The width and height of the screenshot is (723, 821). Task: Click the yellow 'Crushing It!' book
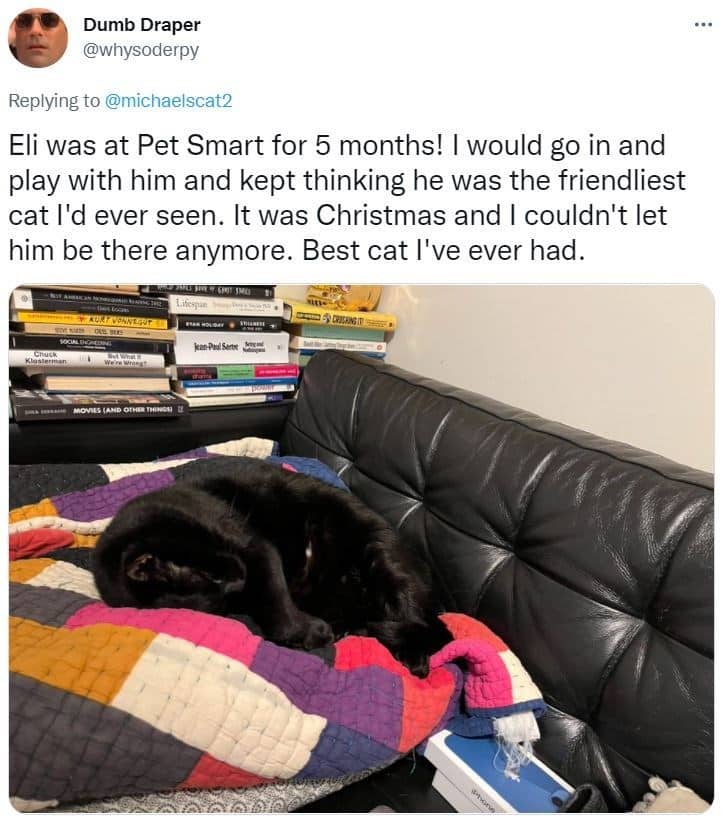[x=339, y=316]
